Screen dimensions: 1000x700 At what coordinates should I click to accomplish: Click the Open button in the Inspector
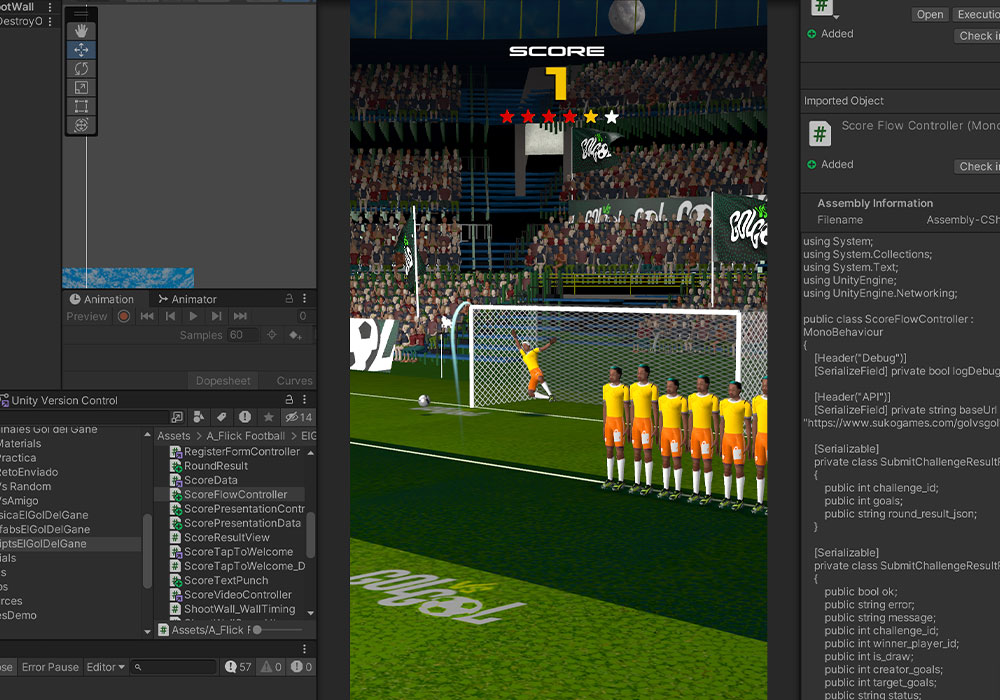point(929,14)
